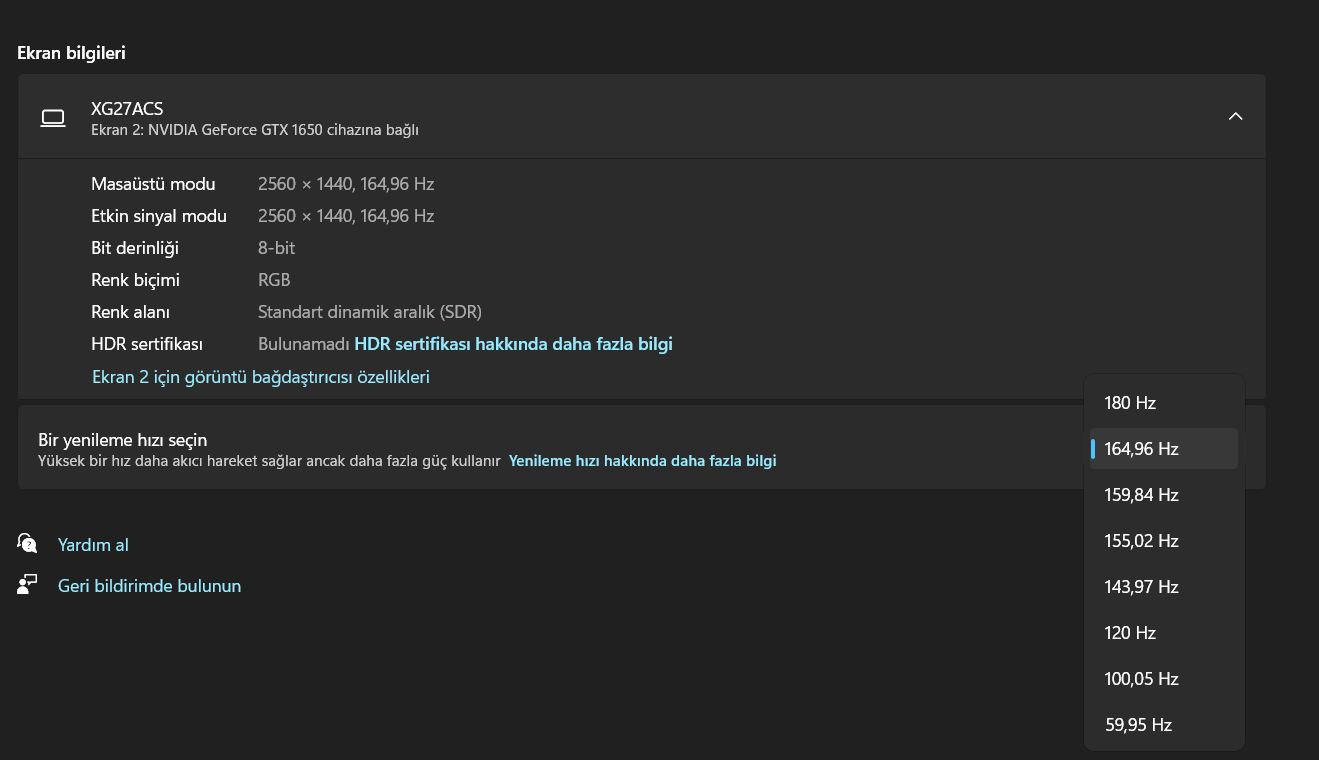Open HDR sertifikası hakkında daha fazla bilgi link
The height and width of the screenshot is (760, 1319).
click(x=513, y=344)
